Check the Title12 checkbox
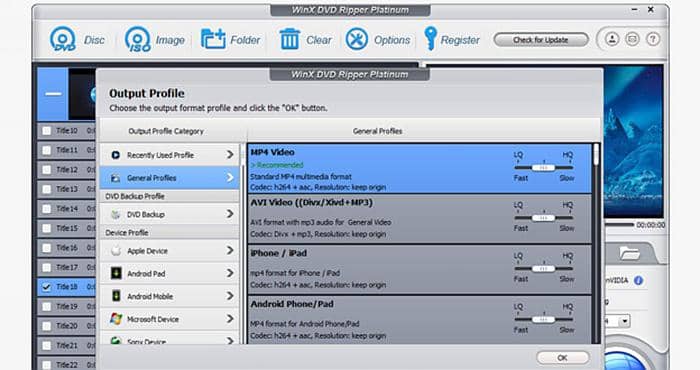Viewport: 700px width, 370px height. pos(46,170)
